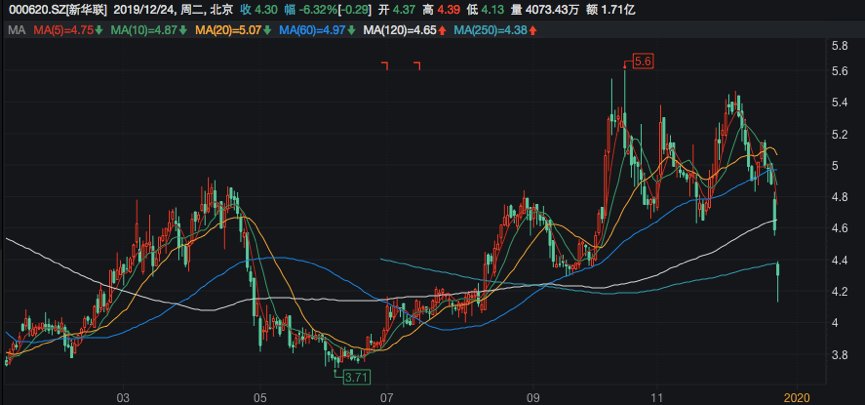Viewport: 865px width, 405px height.
Task: Click the down arrow next to MA(60)=4.97
Action: pos(353,31)
